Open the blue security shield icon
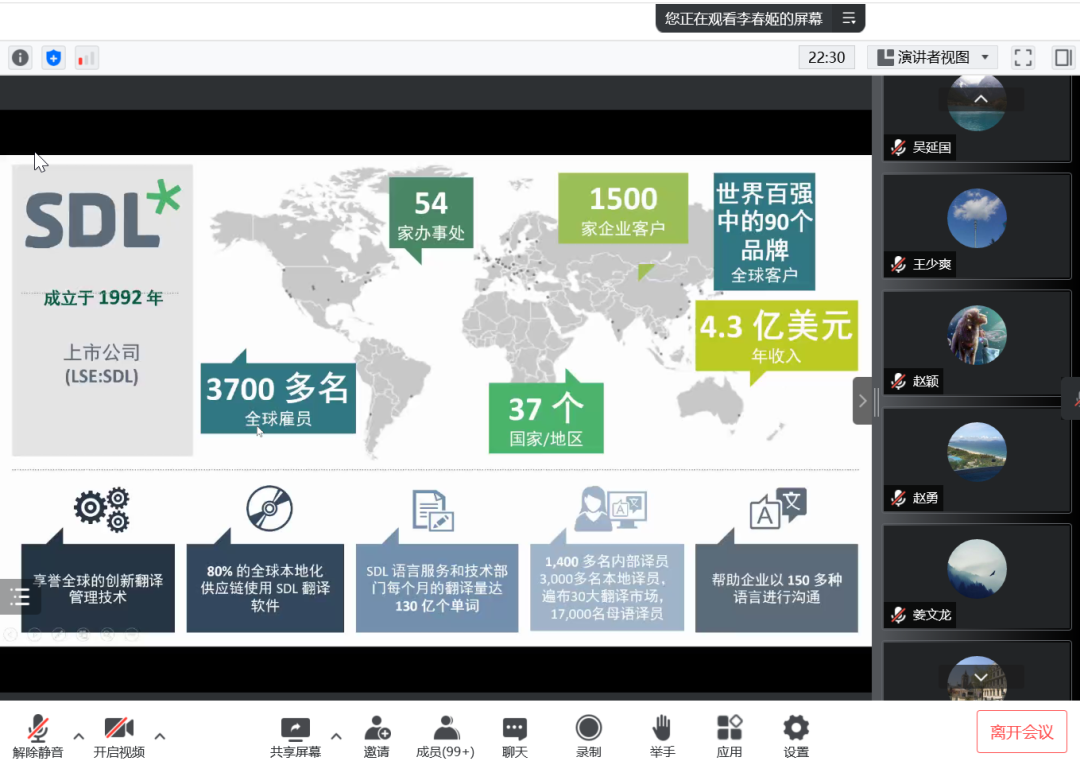1080x761 pixels. click(x=53, y=58)
